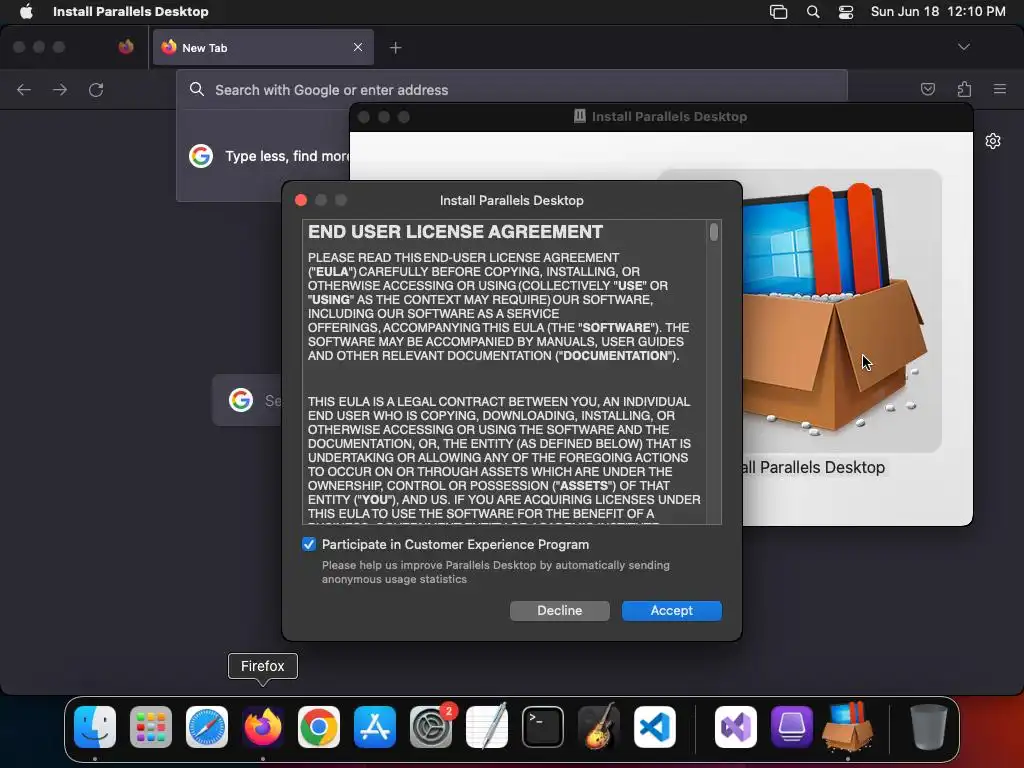The height and width of the screenshot is (768, 1024).
Task: Open the Trash in the dock
Action: point(929,727)
